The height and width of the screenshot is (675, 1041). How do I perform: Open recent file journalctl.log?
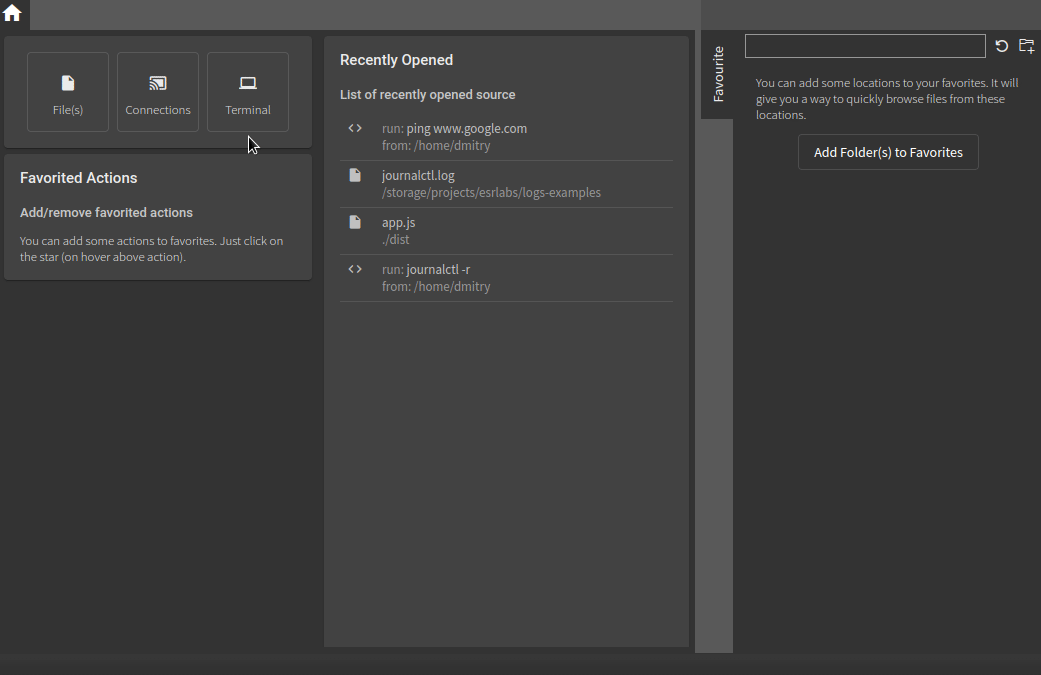506,184
